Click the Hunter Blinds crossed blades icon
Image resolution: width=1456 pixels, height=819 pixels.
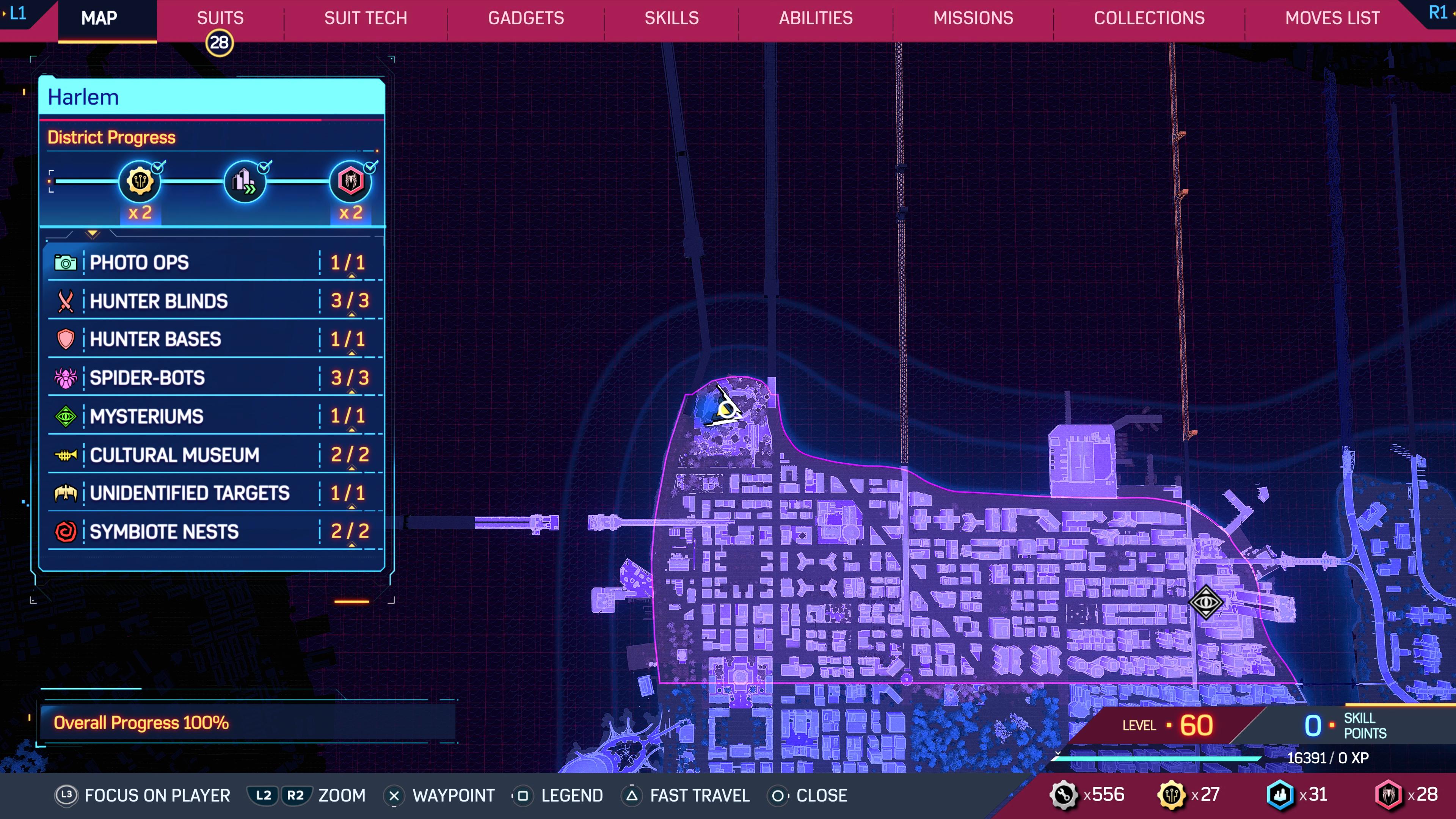point(66,301)
